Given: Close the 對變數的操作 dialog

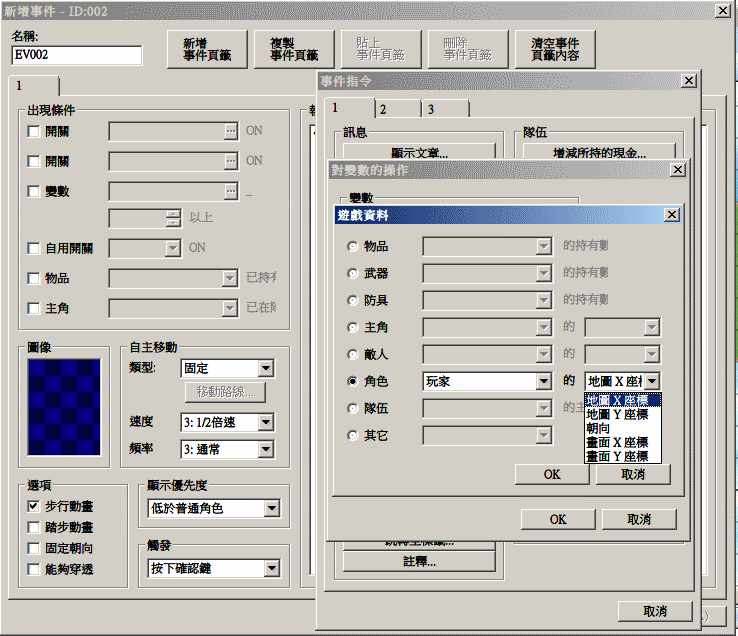Looking at the screenshot, I should point(677,169).
